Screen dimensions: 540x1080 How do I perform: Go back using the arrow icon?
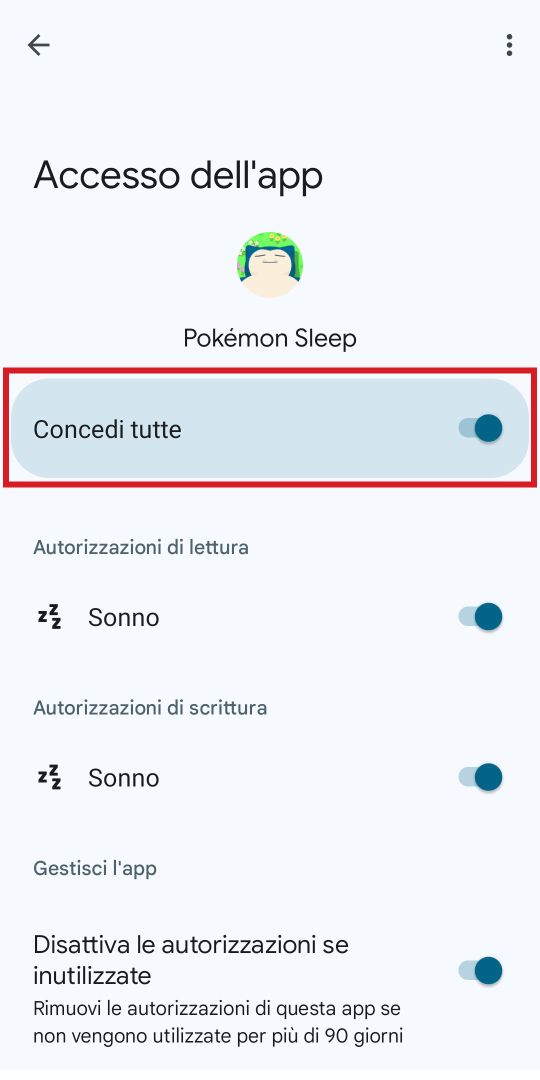(x=39, y=45)
